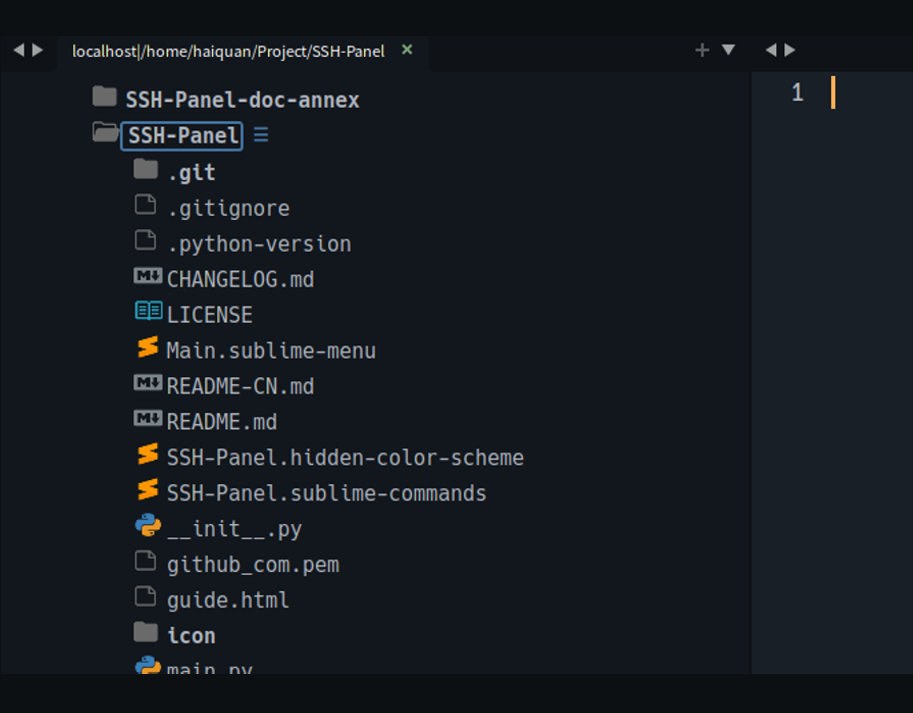Open Main.sublime-menu

(271, 351)
